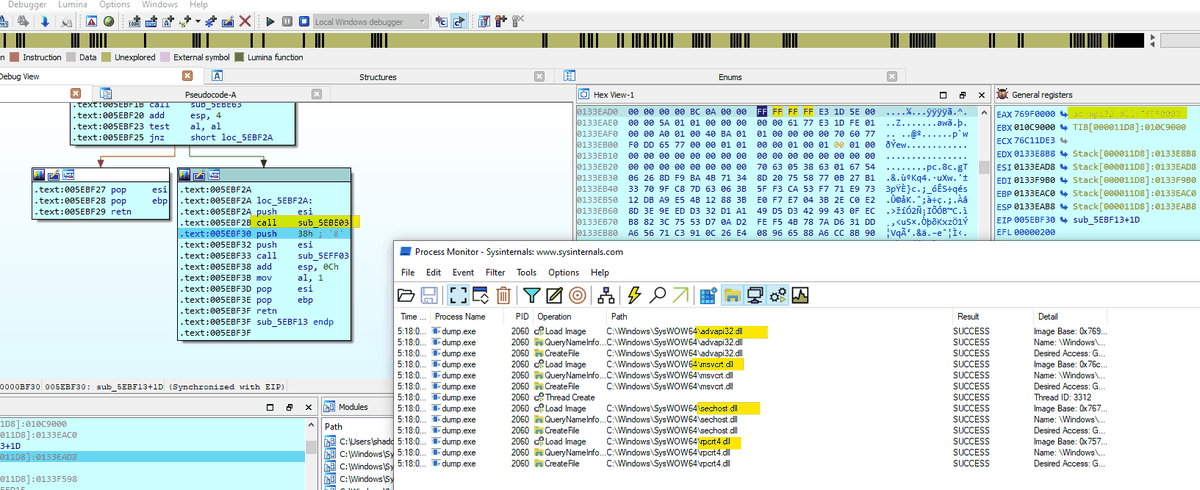
Task: Click the Unexplored color legend swatch
Action: (x=107, y=58)
